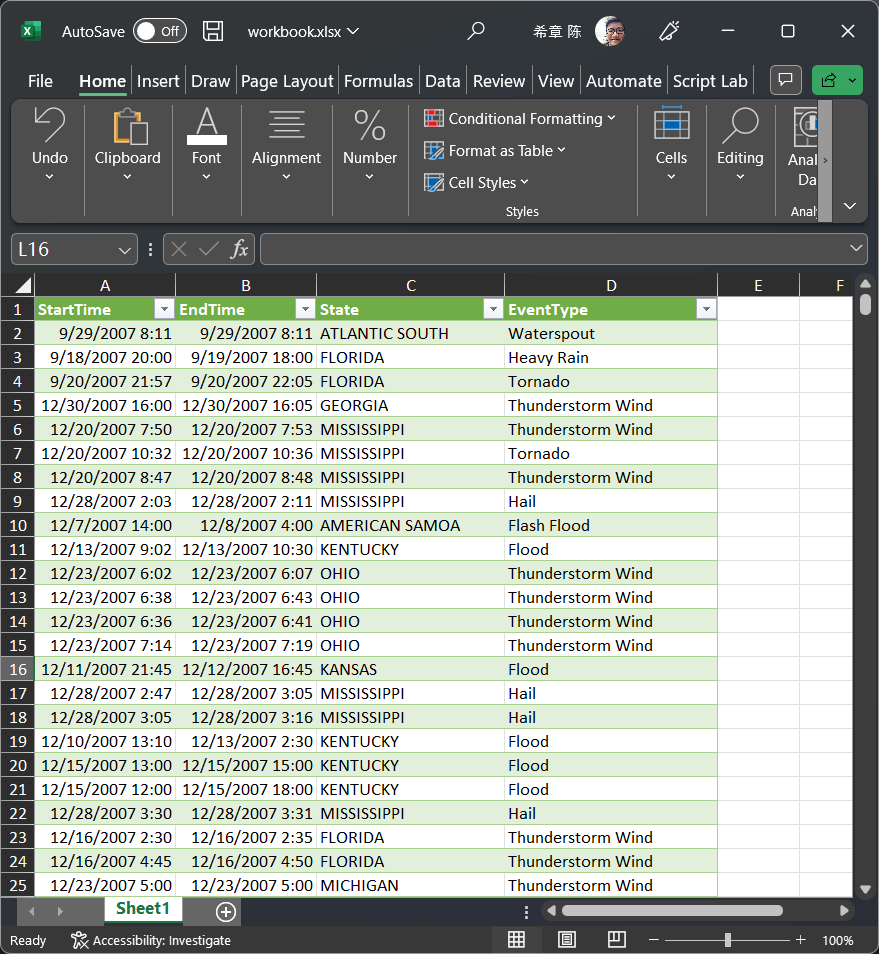The height and width of the screenshot is (954, 879).
Task: Open the Data ribbon tab
Action: tap(443, 81)
